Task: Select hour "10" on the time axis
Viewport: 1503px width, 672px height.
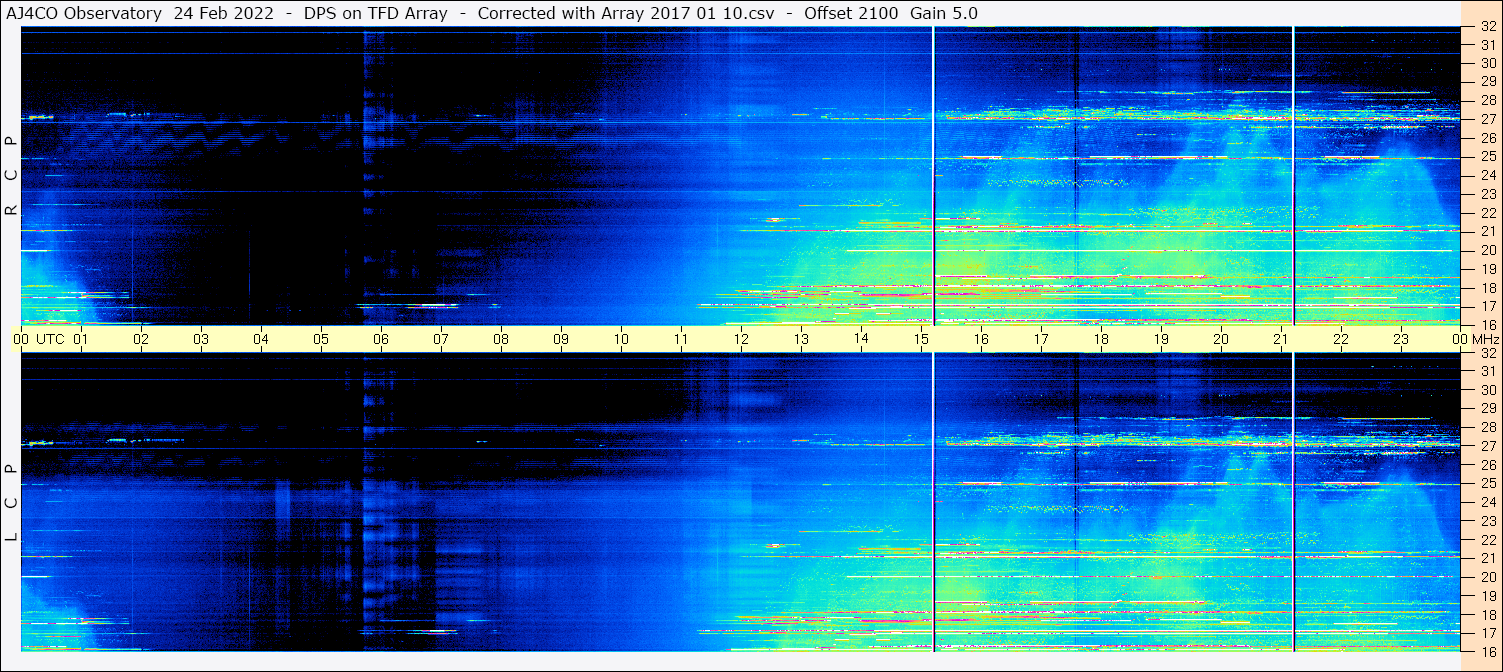Action: (x=621, y=339)
